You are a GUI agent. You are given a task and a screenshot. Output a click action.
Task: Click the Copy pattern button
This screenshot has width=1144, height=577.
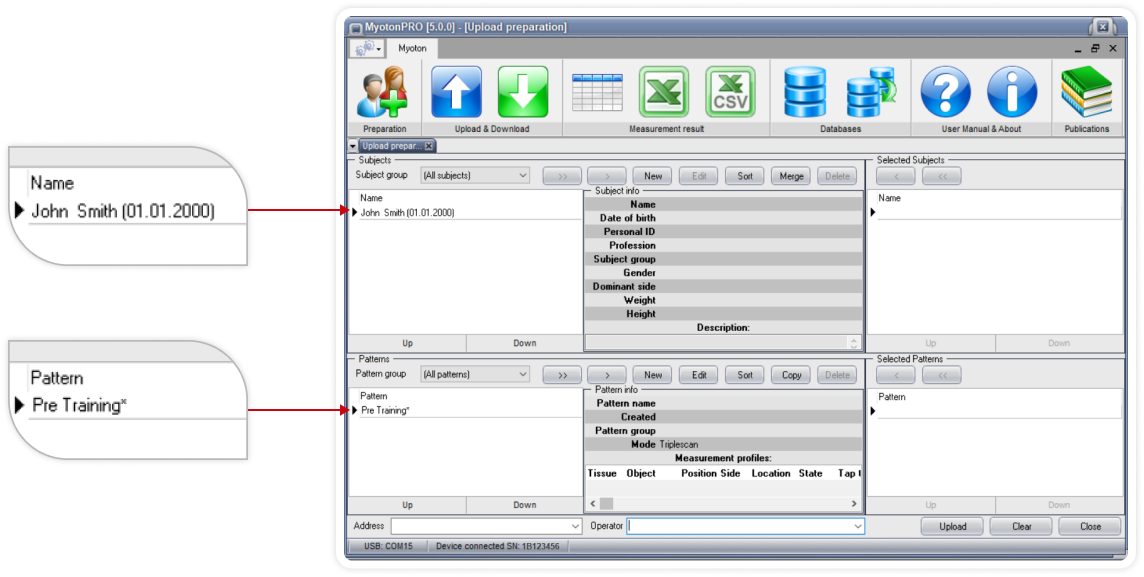click(791, 375)
